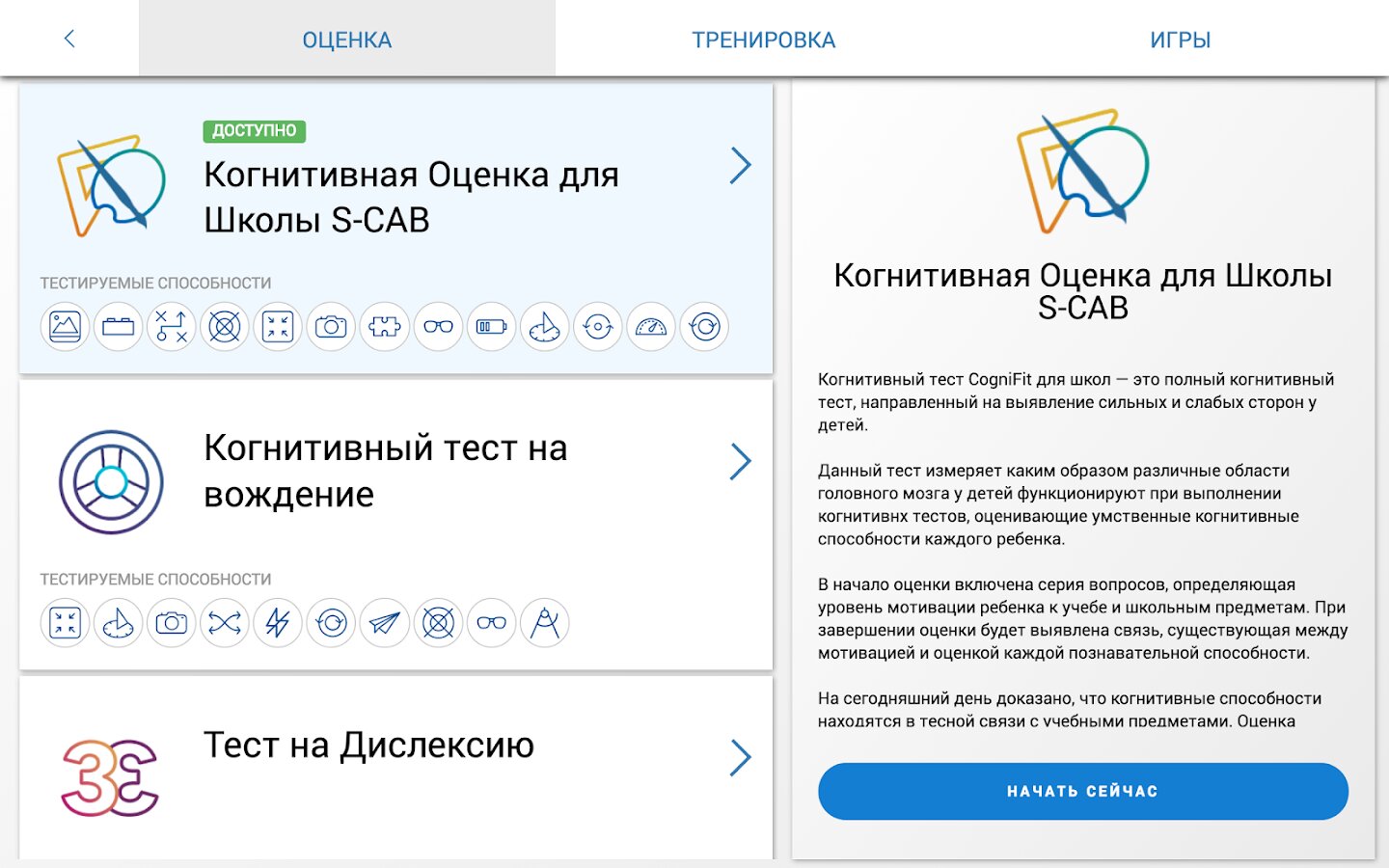Start the test with НАЧАТЬ СЕЙЧАС

(x=1083, y=792)
